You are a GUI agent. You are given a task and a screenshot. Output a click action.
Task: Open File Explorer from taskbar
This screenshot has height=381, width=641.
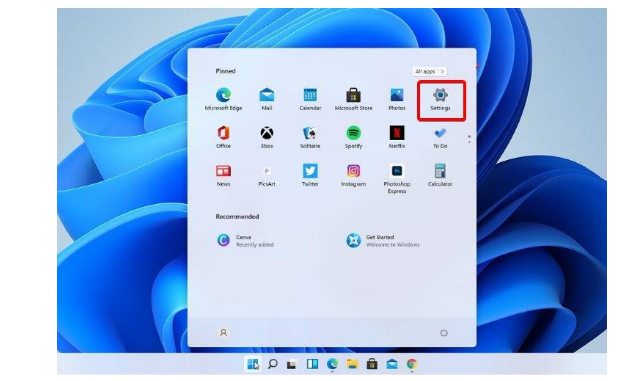tap(352, 364)
